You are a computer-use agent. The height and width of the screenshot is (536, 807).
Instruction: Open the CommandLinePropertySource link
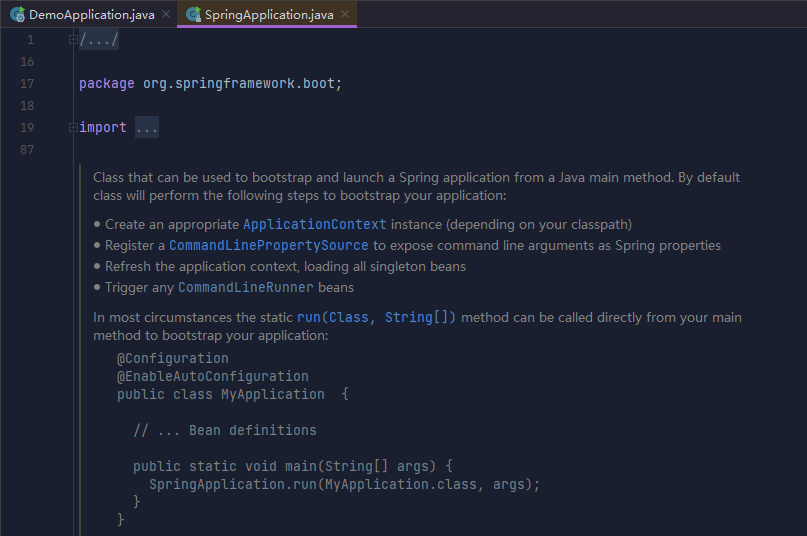coord(269,246)
